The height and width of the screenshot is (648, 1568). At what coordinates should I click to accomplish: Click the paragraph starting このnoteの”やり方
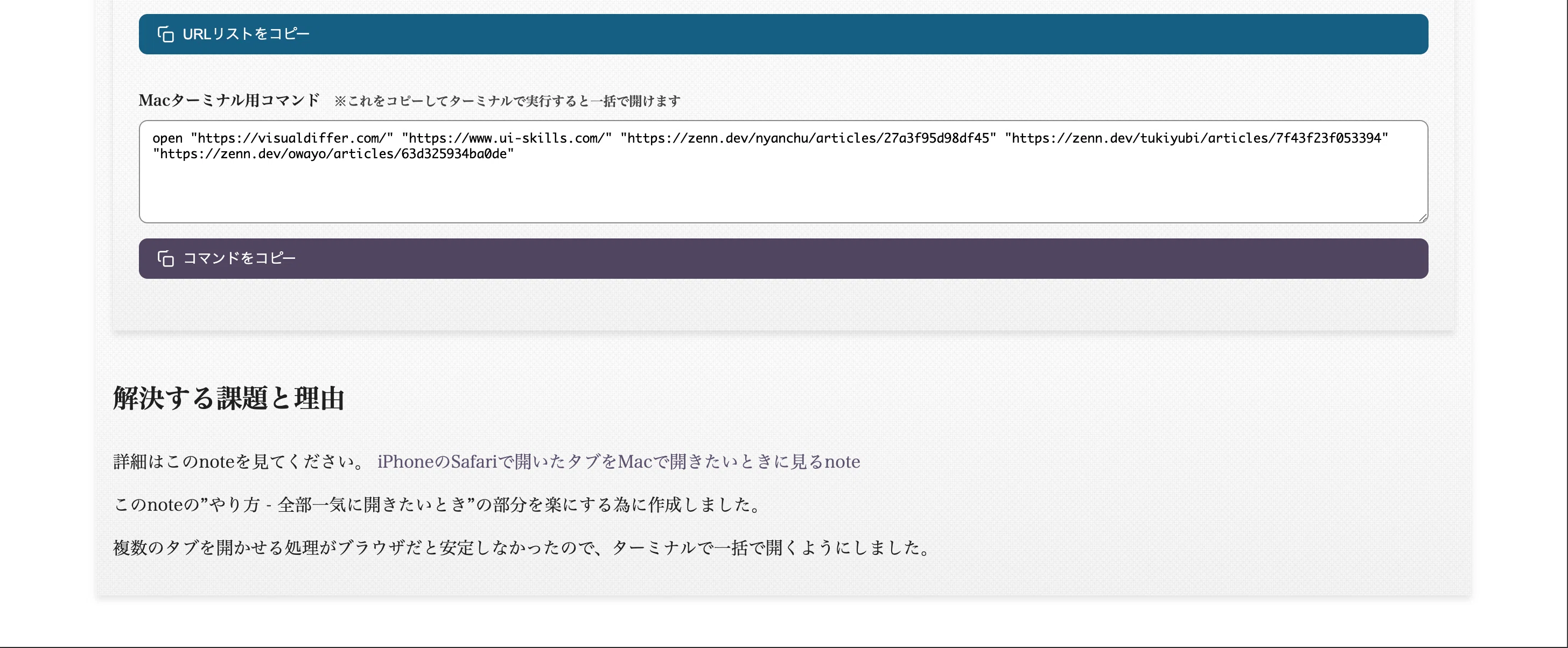[438, 505]
